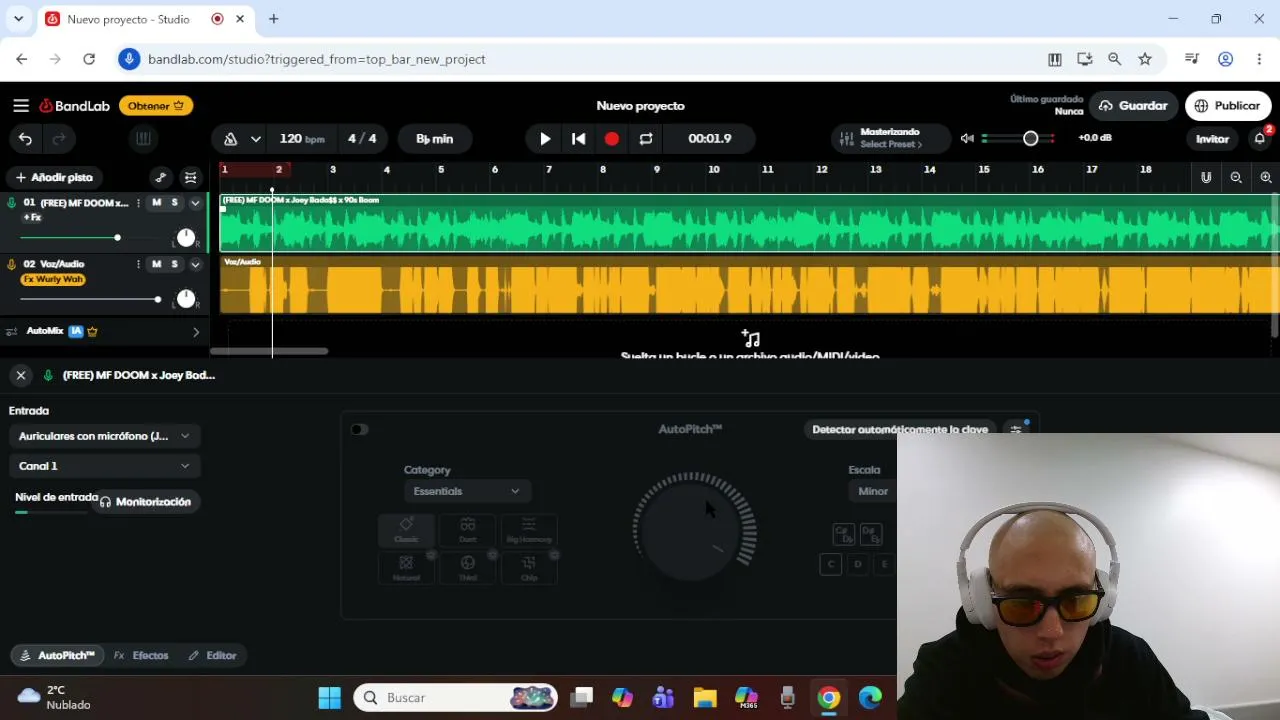Add a new track with Añadir pista

pyautogui.click(x=54, y=177)
